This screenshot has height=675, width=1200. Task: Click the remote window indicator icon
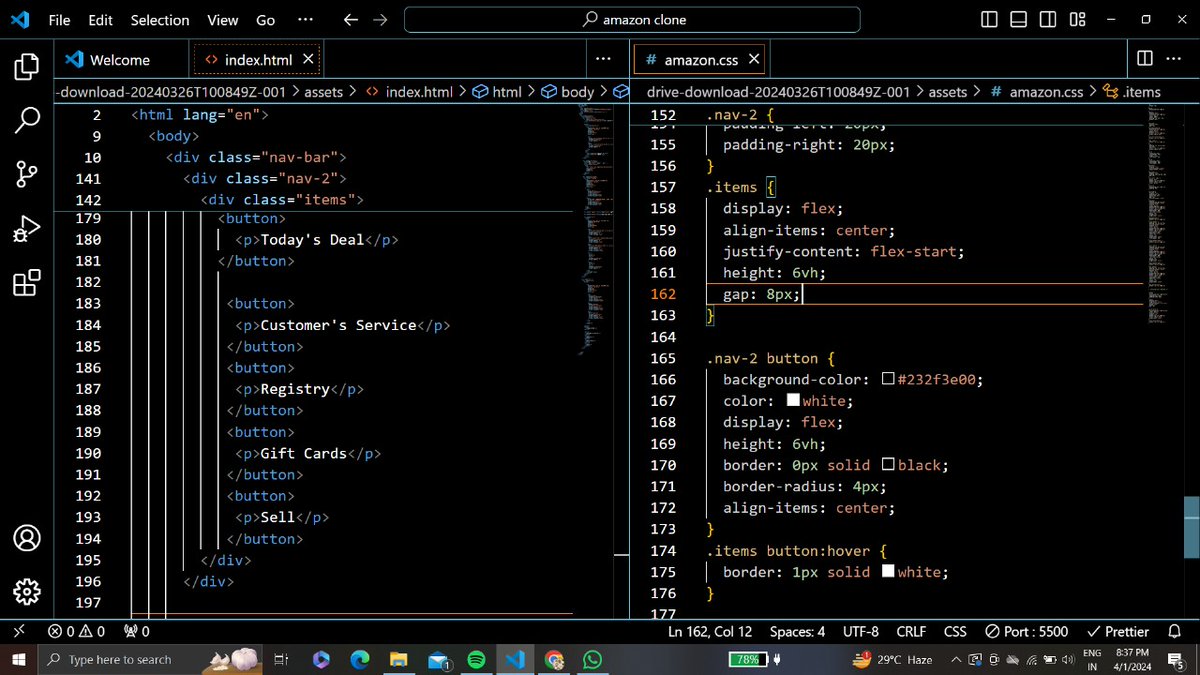pyautogui.click(x=18, y=631)
